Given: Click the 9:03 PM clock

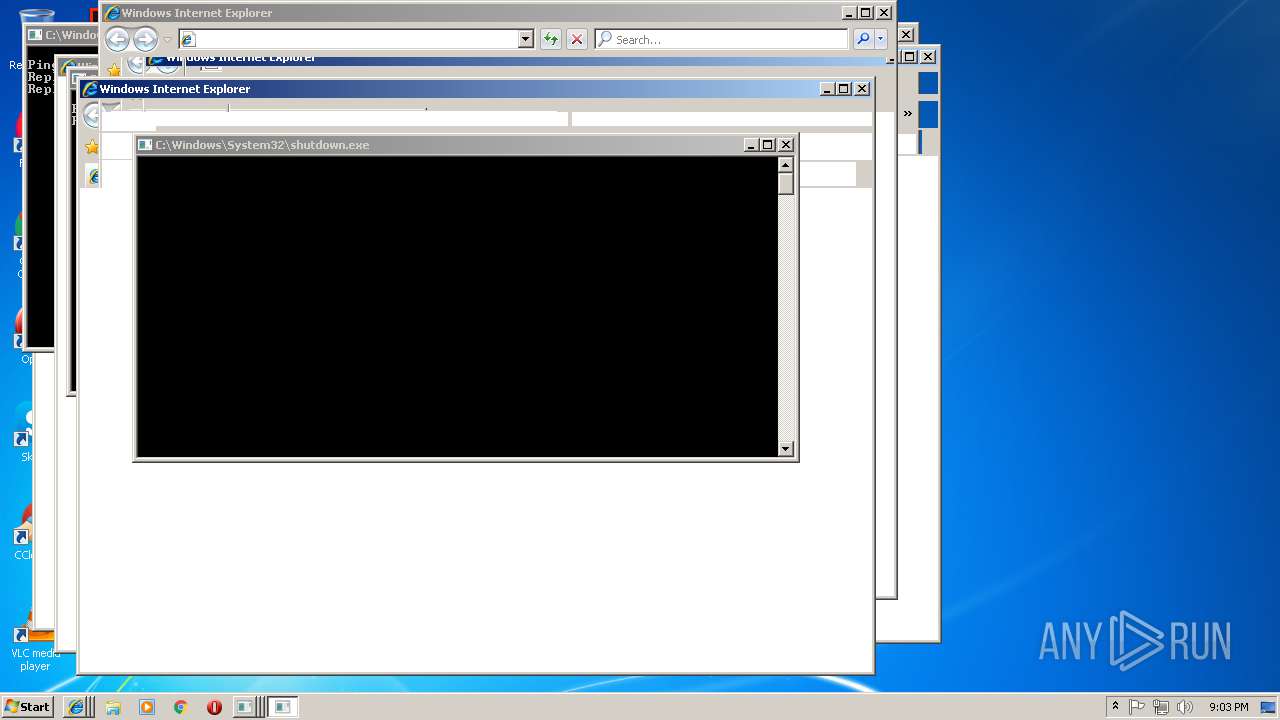Looking at the screenshot, I should click(1228, 707).
